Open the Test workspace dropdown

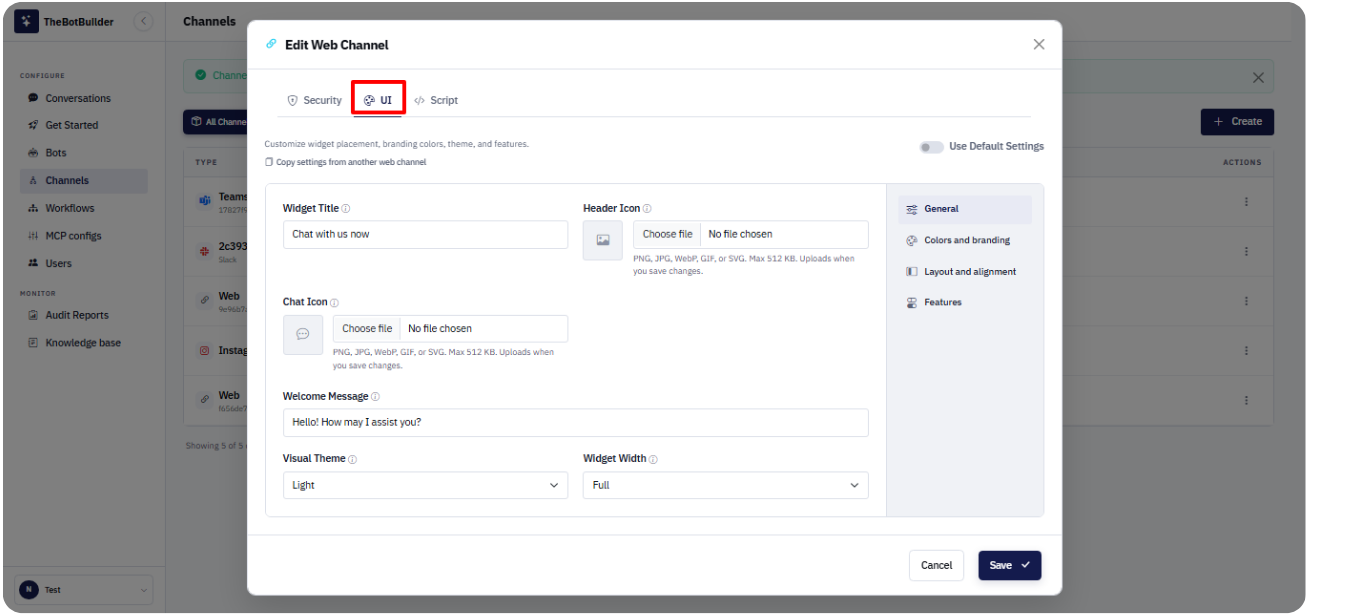pos(84,590)
